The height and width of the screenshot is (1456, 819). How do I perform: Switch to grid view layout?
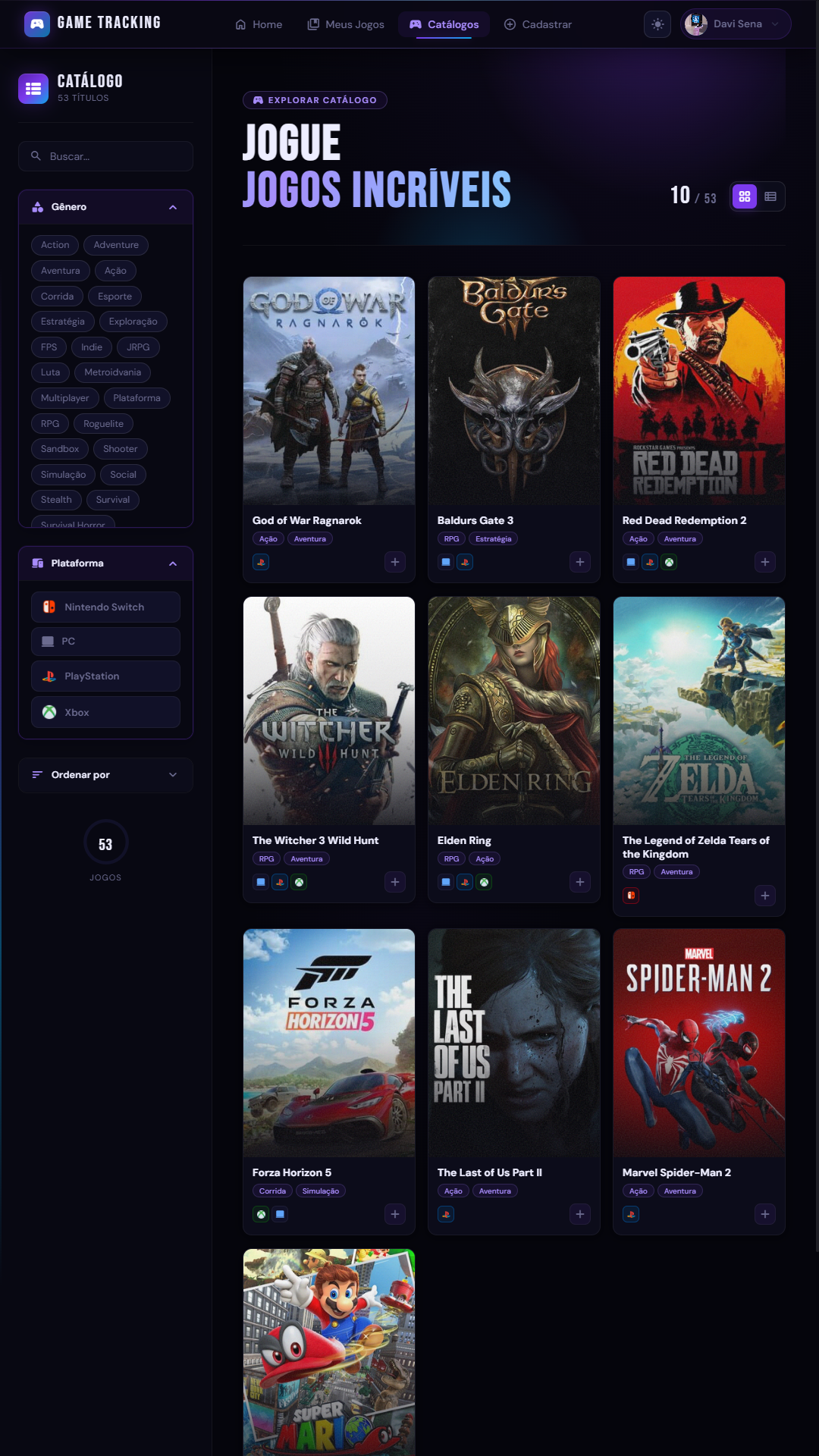coord(745,196)
